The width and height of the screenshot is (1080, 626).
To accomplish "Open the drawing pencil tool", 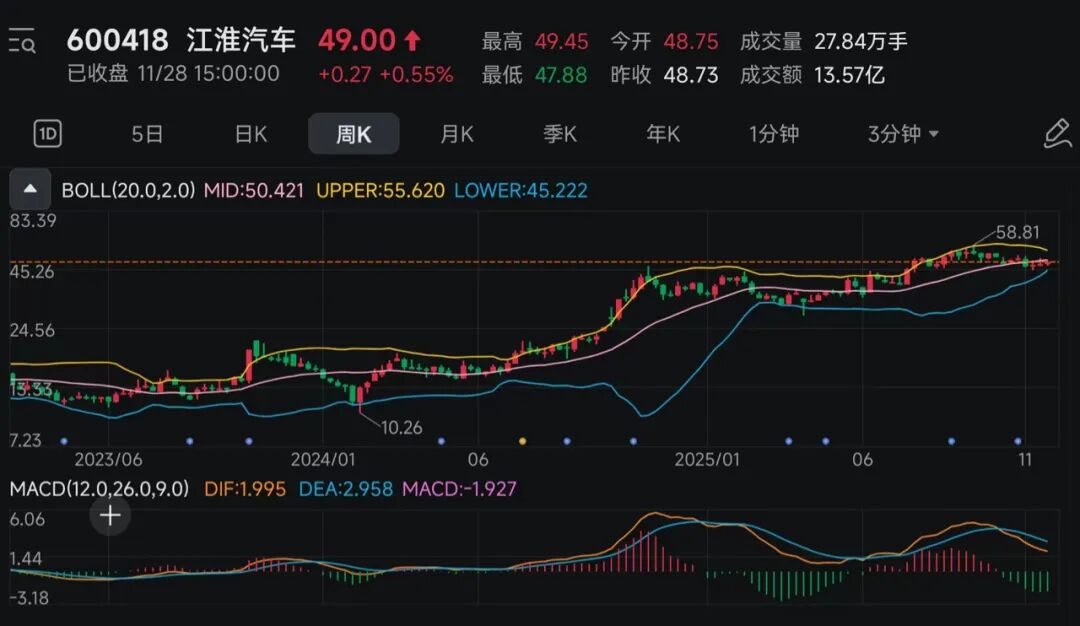I will click(1057, 134).
